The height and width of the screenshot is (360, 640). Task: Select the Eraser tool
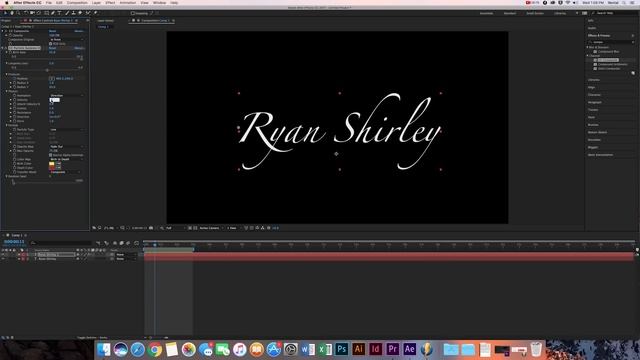click(80, 13)
